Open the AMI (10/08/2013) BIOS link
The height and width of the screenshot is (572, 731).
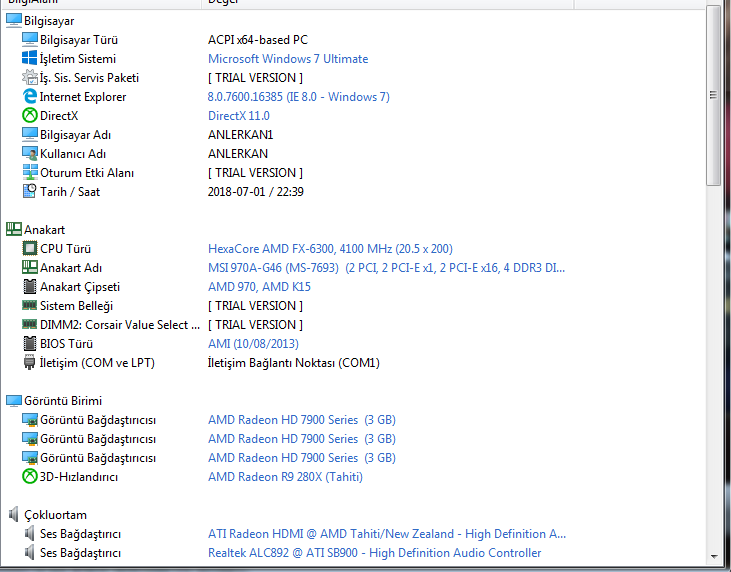tap(253, 344)
